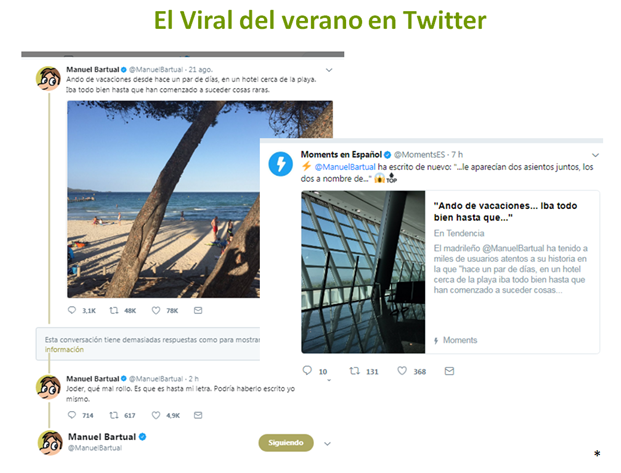
Task: Toggle the Siguiendo follow button
Action: [286, 443]
